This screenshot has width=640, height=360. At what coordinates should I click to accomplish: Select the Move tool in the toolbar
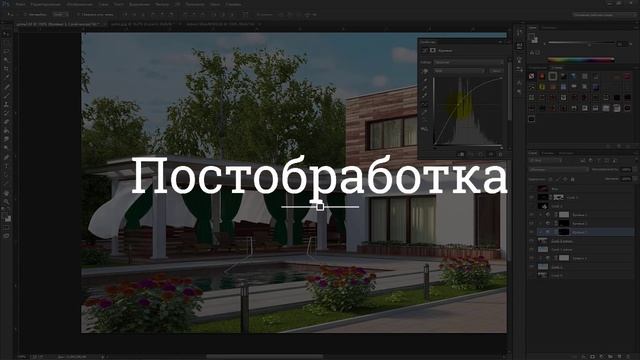click(6, 34)
